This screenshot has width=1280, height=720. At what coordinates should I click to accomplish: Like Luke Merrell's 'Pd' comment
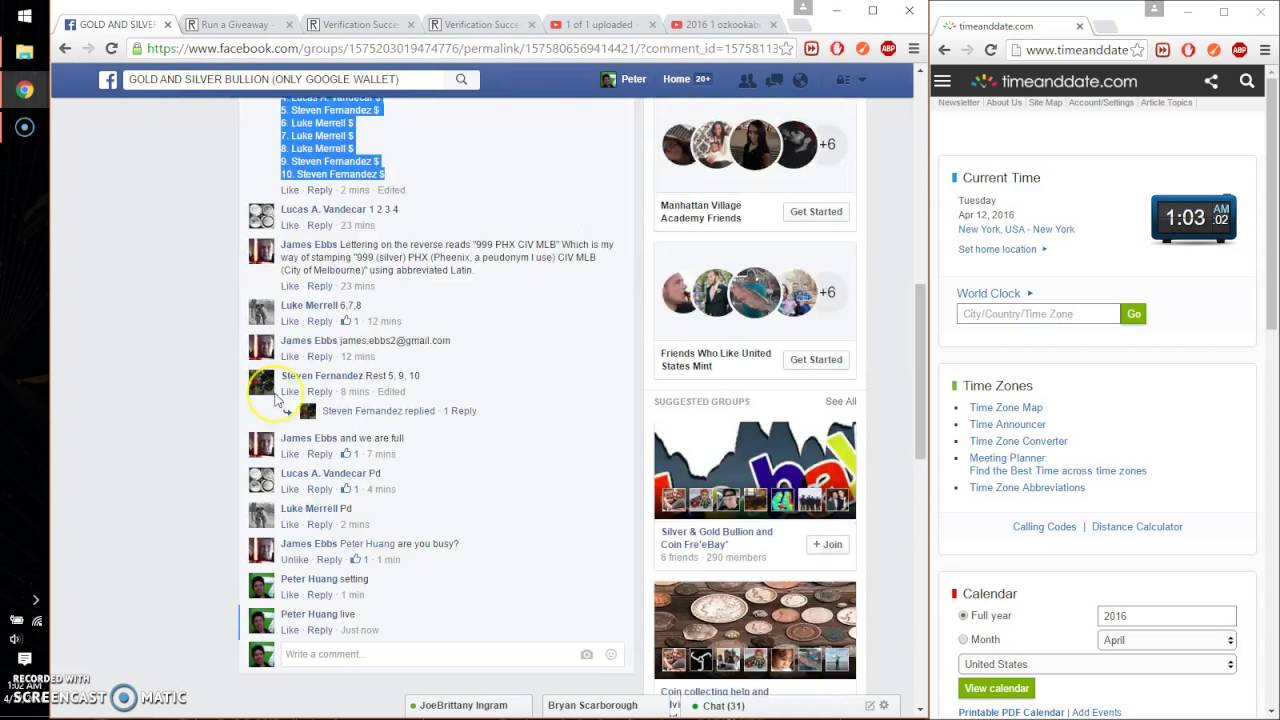[290, 525]
